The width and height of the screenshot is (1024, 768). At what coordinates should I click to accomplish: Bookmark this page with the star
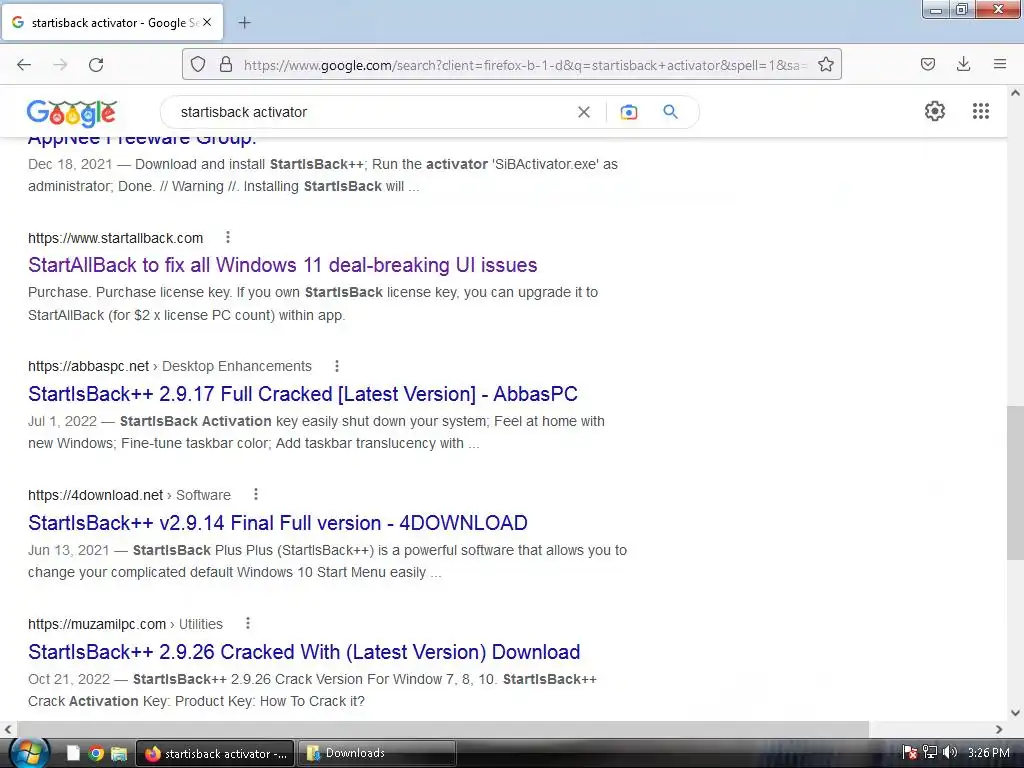[x=825, y=65]
